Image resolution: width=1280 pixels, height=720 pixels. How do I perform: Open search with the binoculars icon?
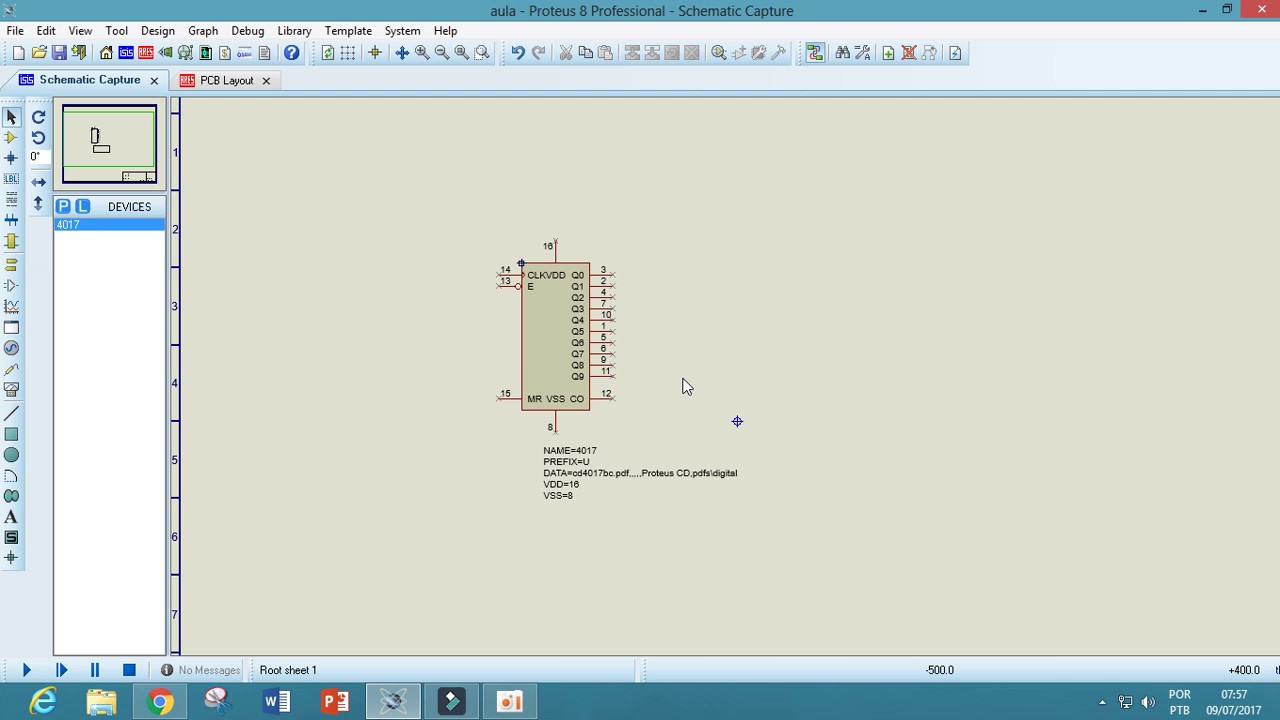point(842,53)
